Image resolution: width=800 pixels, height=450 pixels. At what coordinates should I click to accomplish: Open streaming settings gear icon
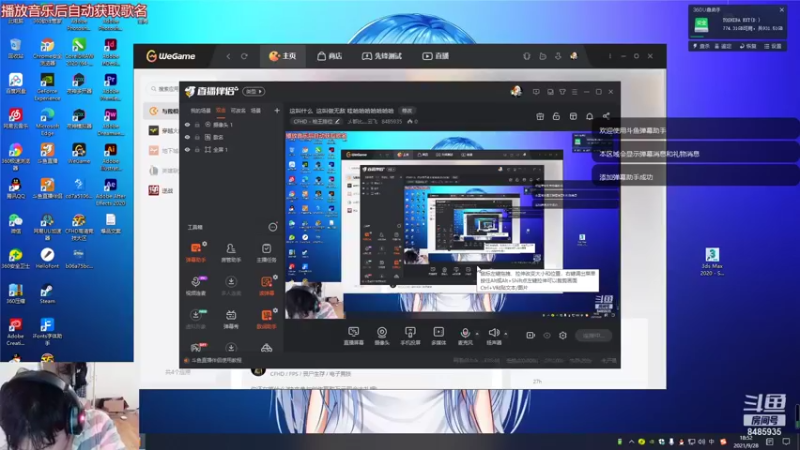point(563,335)
